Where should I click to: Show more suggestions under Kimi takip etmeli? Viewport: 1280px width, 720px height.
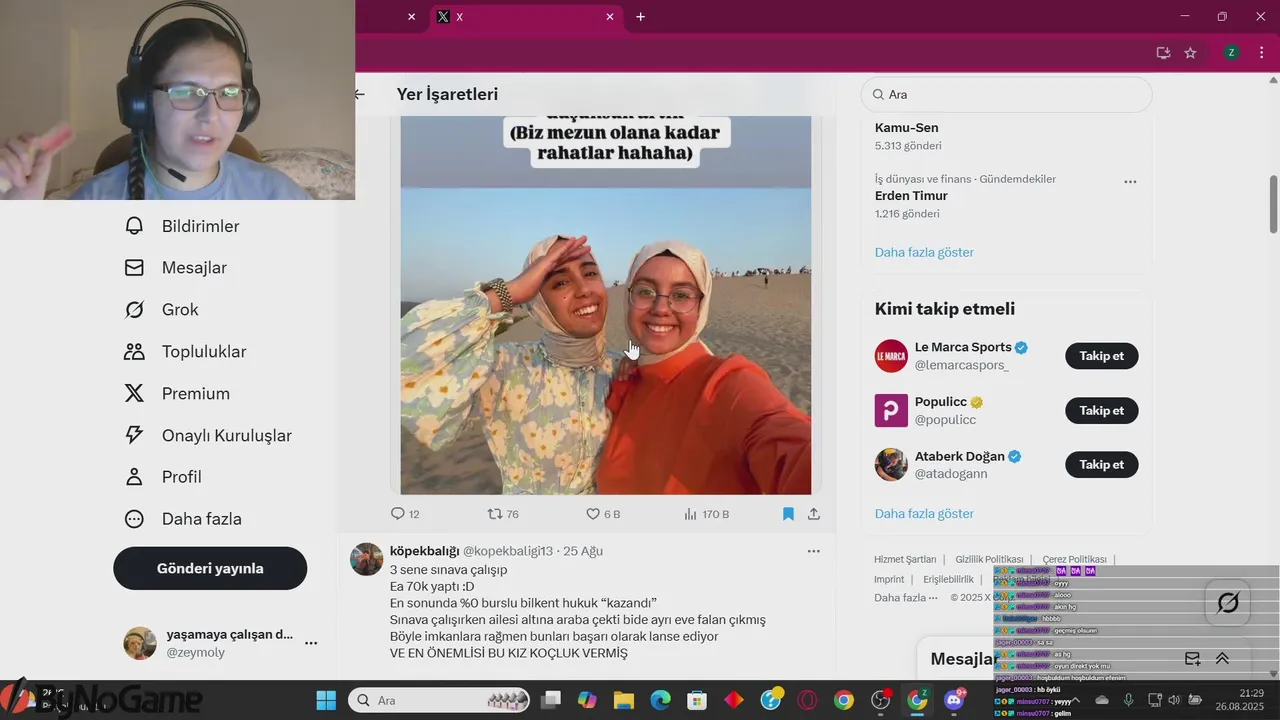924,513
